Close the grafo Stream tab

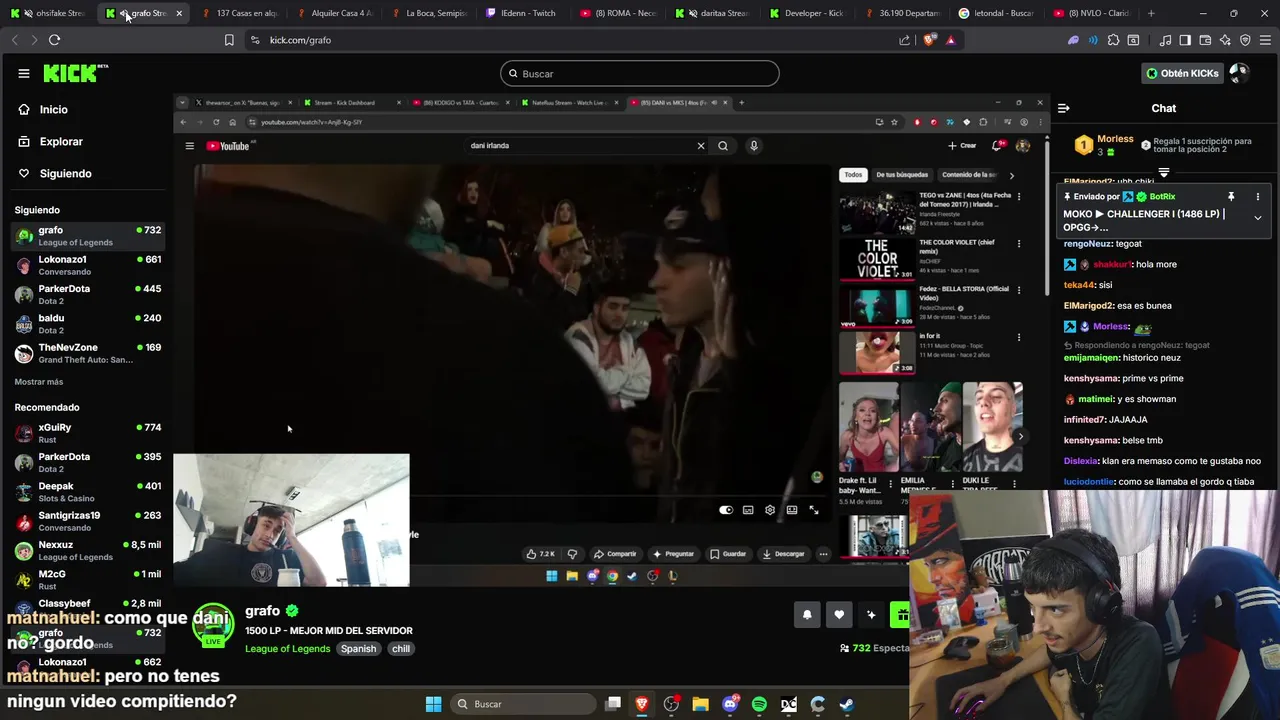[x=179, y=13]
